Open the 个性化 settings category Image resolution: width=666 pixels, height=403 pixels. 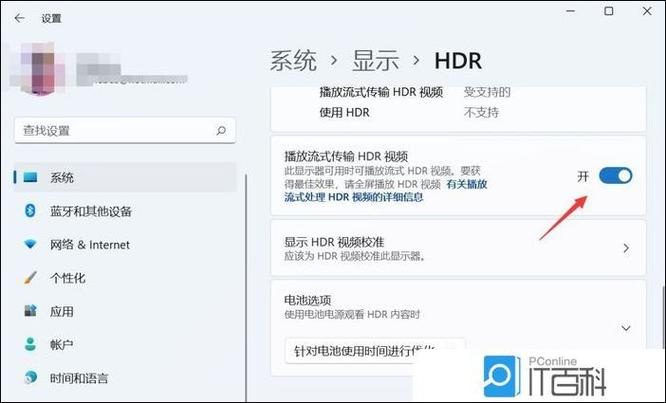[125, 278]
